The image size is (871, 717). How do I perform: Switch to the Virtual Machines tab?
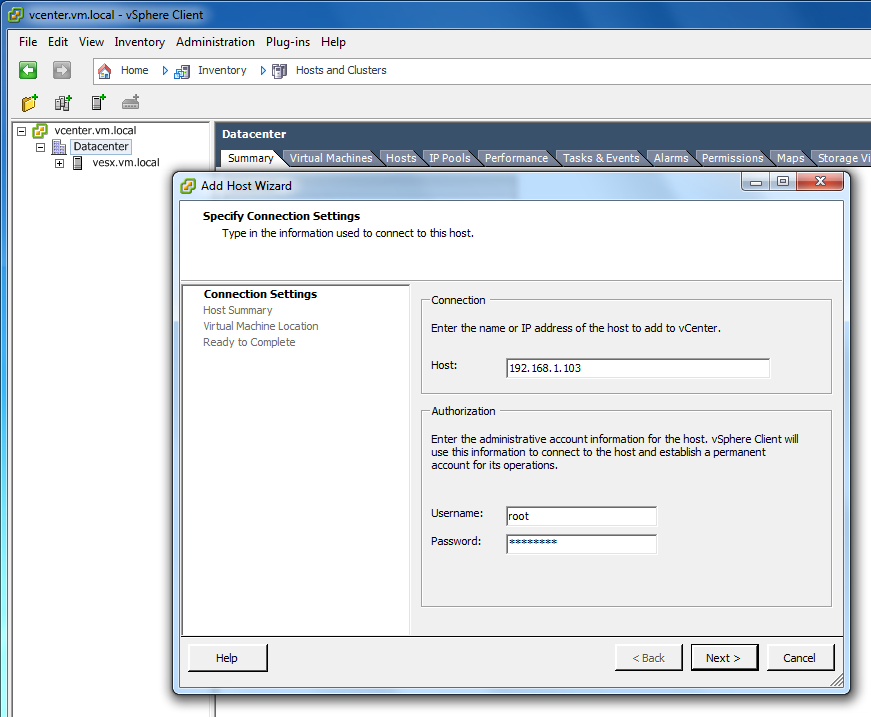pyautogui.click(x=331, y=158)
